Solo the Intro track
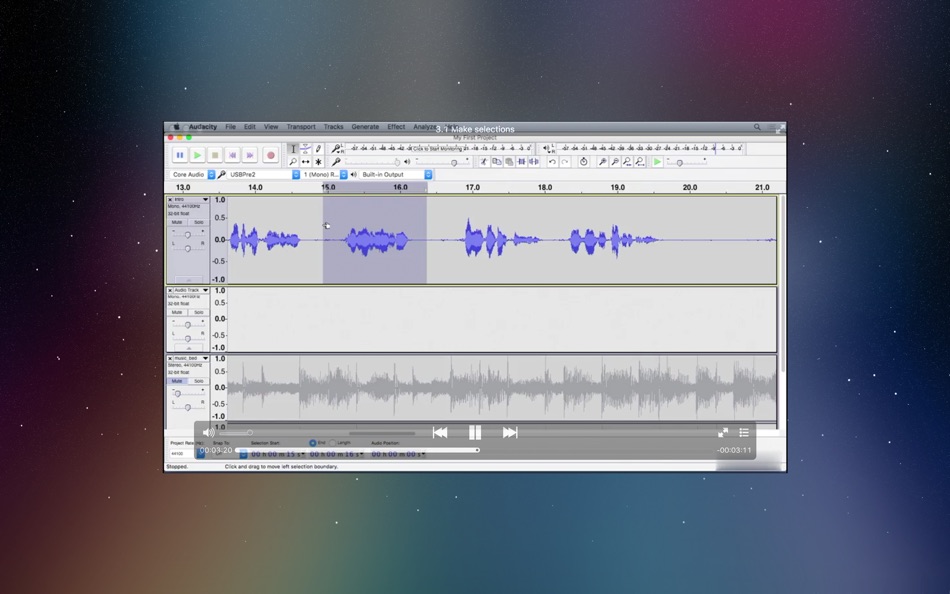The image size is (950, 594). [197, 221]
